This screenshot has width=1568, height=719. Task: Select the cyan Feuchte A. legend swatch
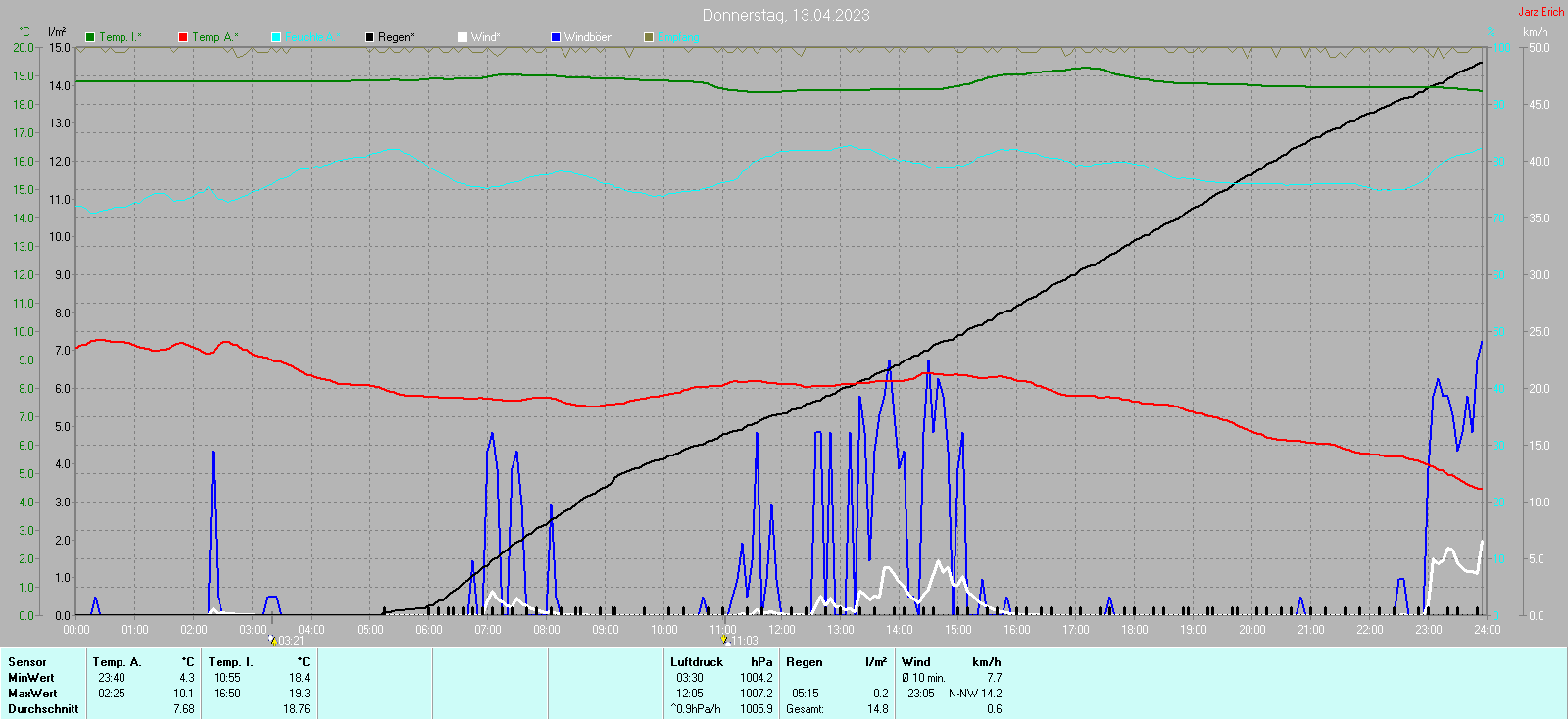click(x=276, y=37)
